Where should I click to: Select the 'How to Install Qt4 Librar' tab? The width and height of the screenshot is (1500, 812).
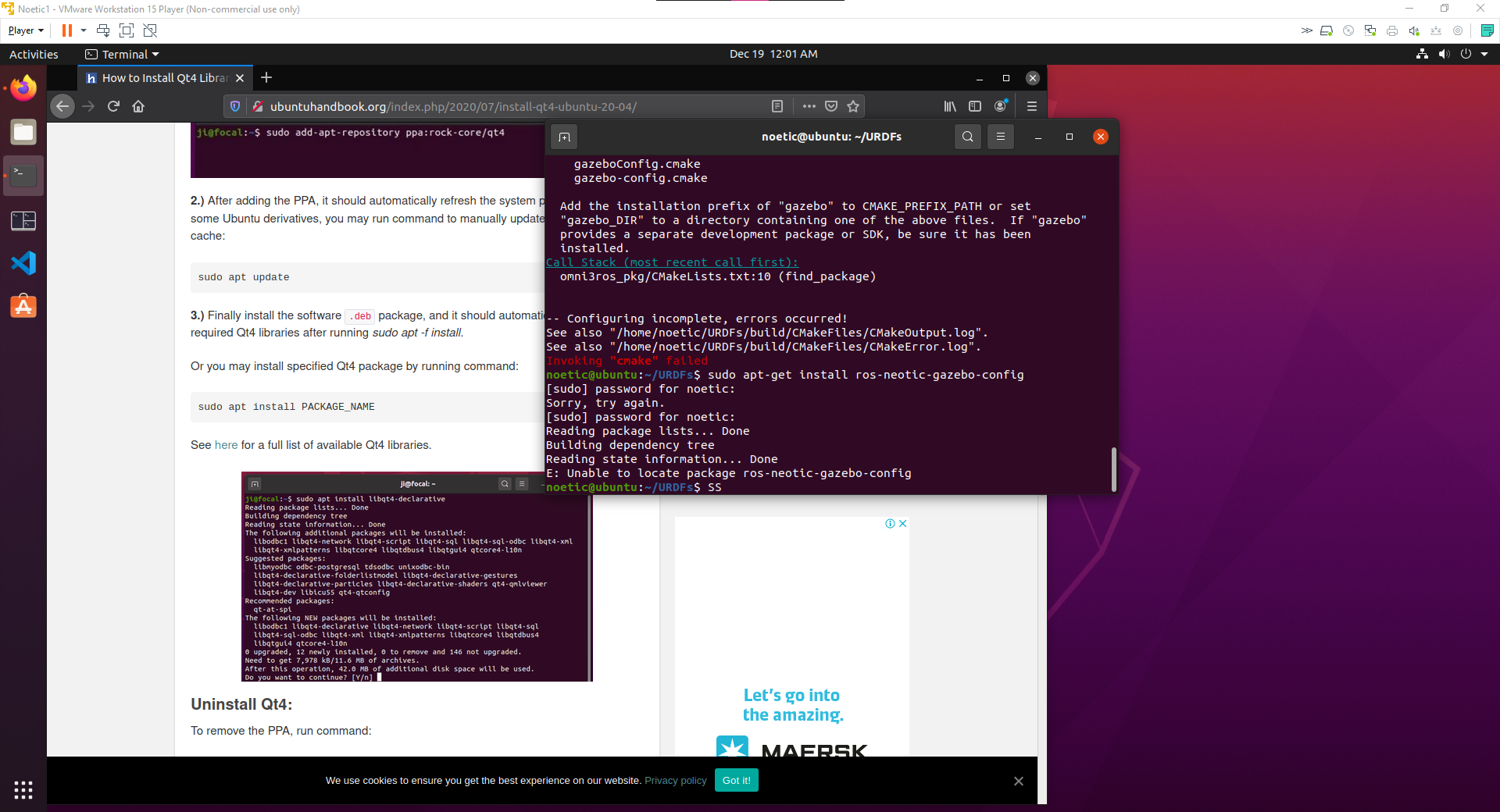tap(164, 78)
